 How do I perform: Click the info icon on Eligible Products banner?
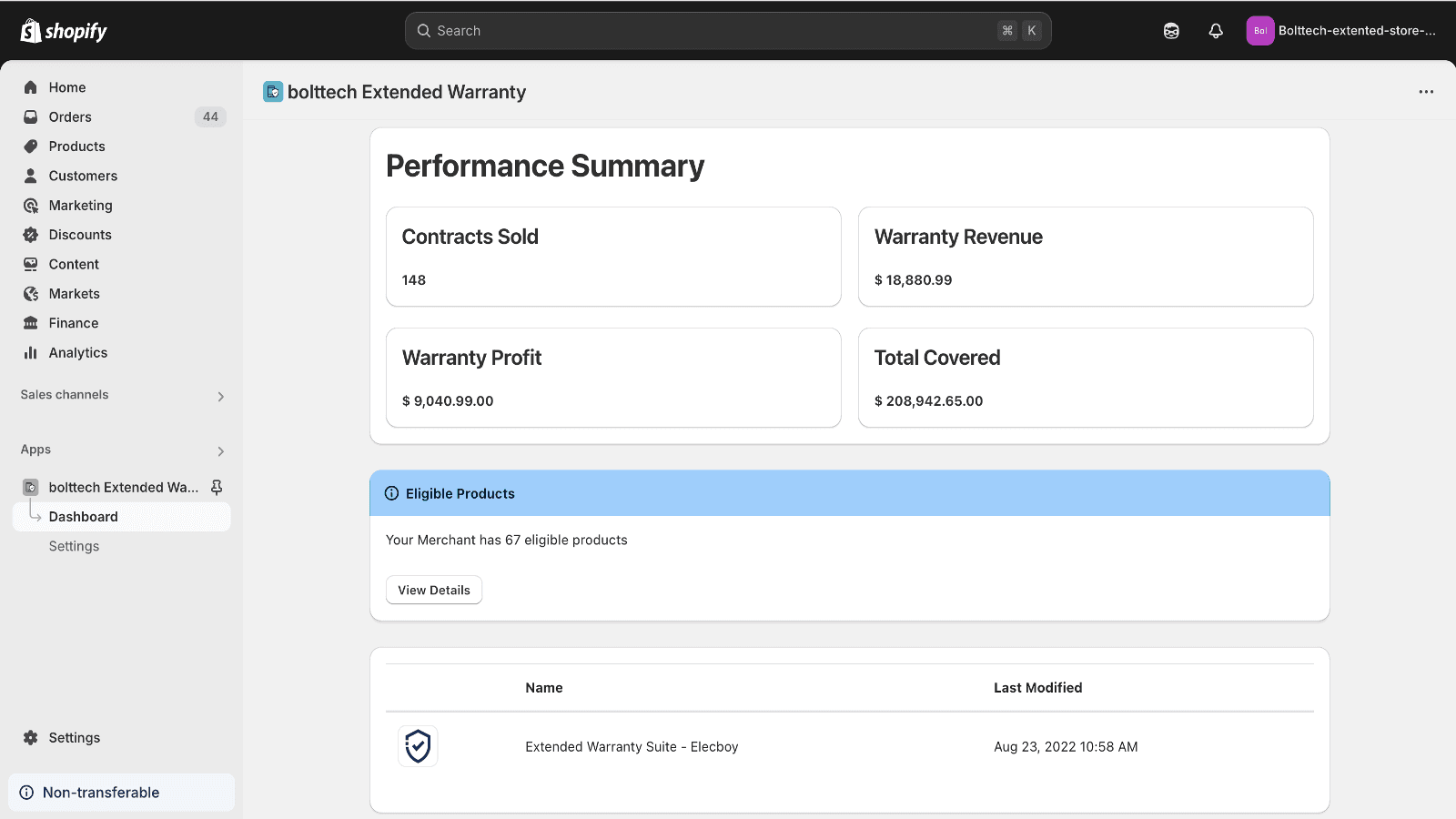[390, 492]
